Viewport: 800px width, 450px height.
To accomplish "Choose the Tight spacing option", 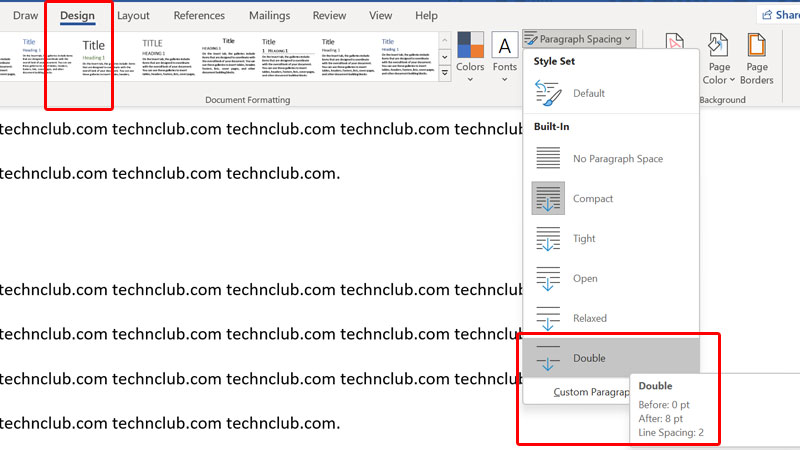I will [611, 238].
